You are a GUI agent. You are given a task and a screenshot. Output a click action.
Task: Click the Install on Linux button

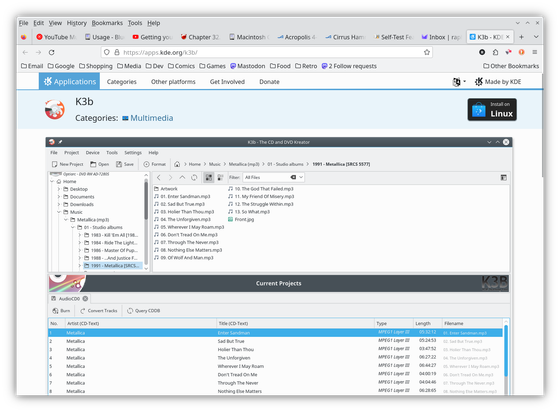pyautogui.click(x=492, y=110)
